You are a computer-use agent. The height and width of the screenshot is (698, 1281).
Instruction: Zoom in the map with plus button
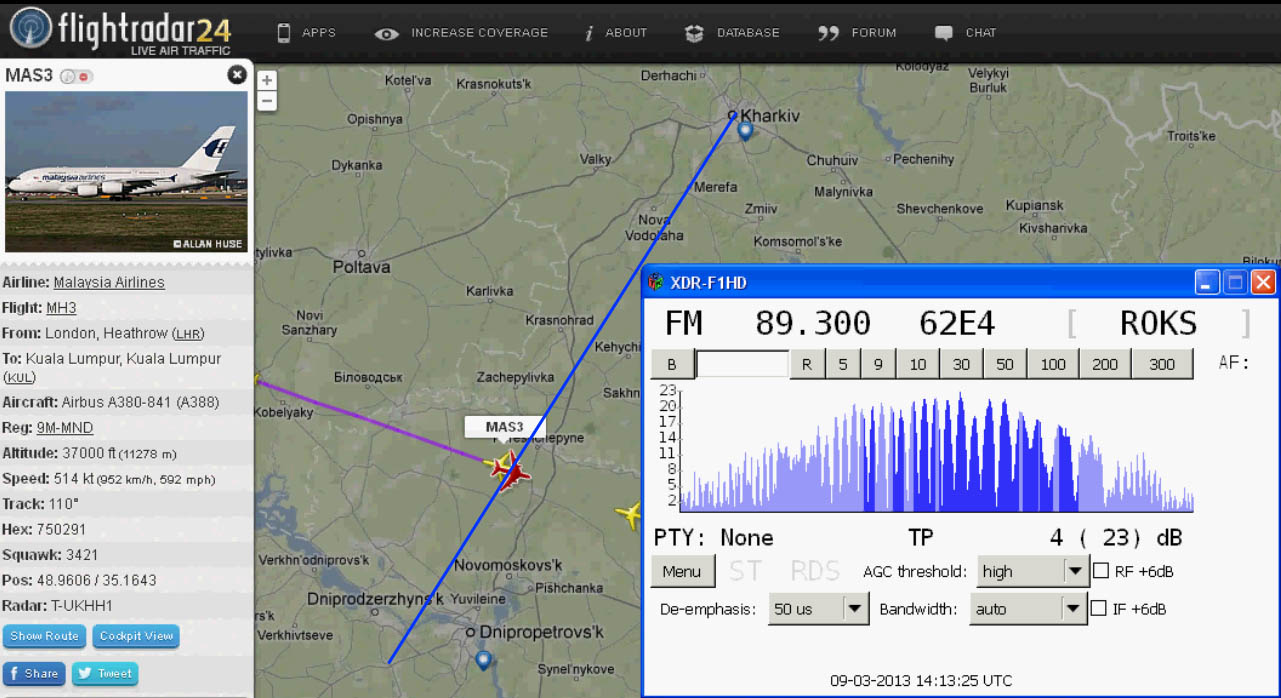(x=267, y=81)
